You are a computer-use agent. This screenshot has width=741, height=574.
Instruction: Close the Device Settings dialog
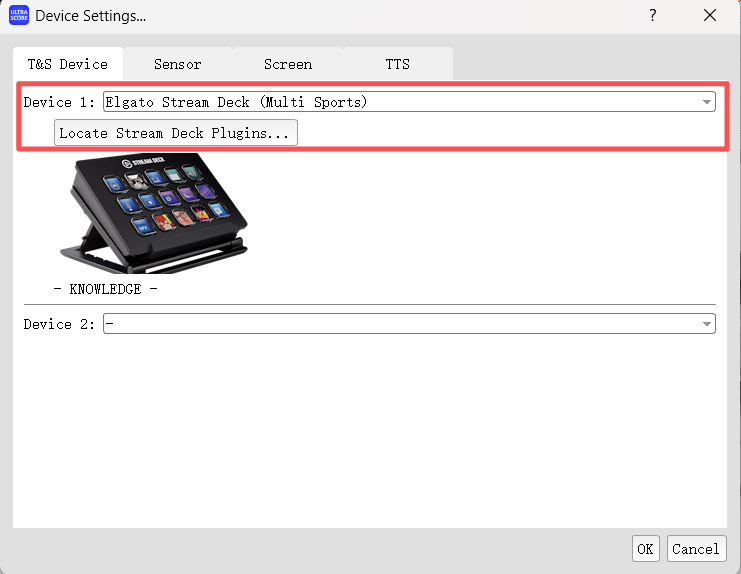(710, 16)
